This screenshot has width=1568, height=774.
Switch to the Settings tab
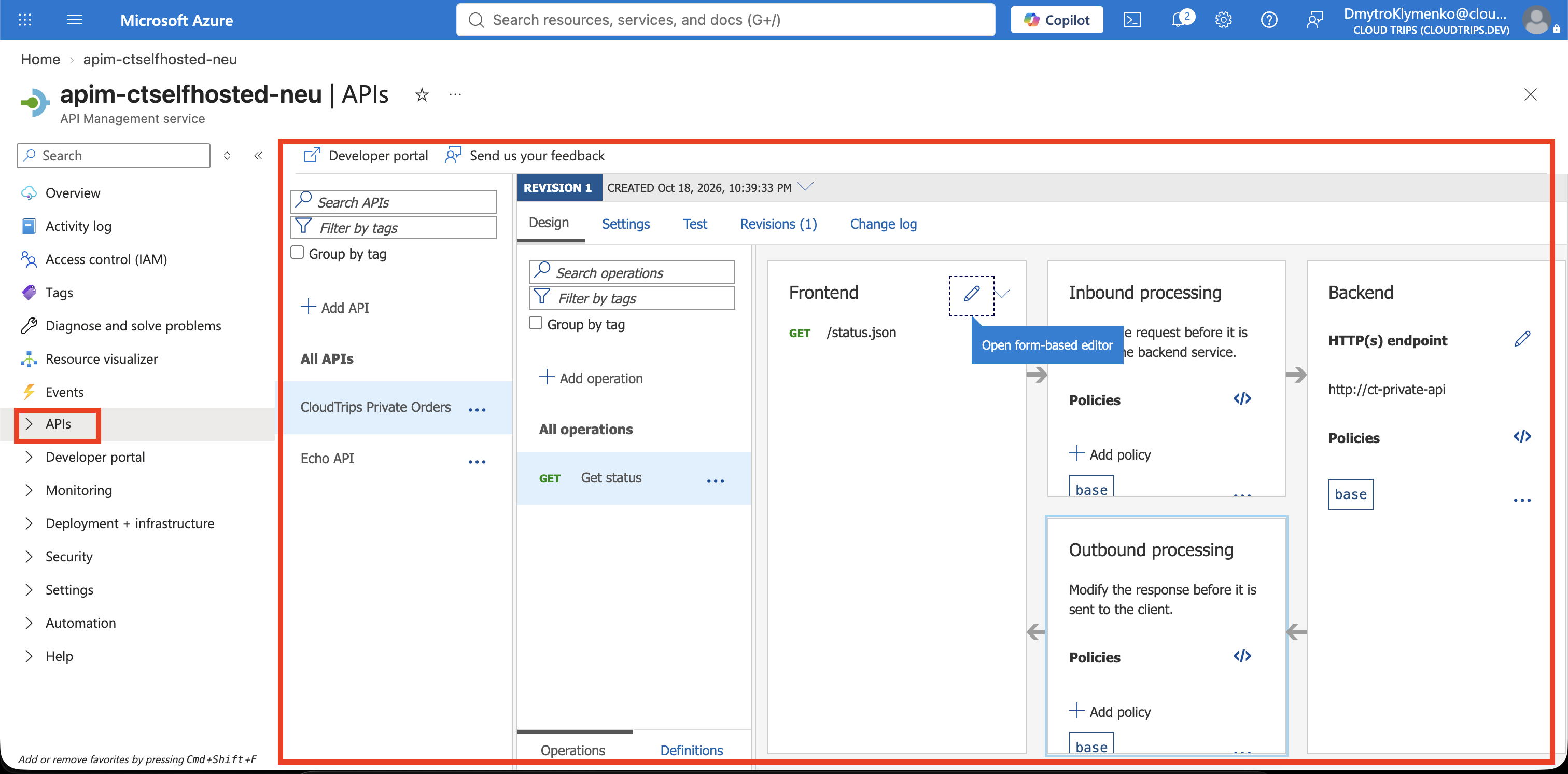click(625, 224)
